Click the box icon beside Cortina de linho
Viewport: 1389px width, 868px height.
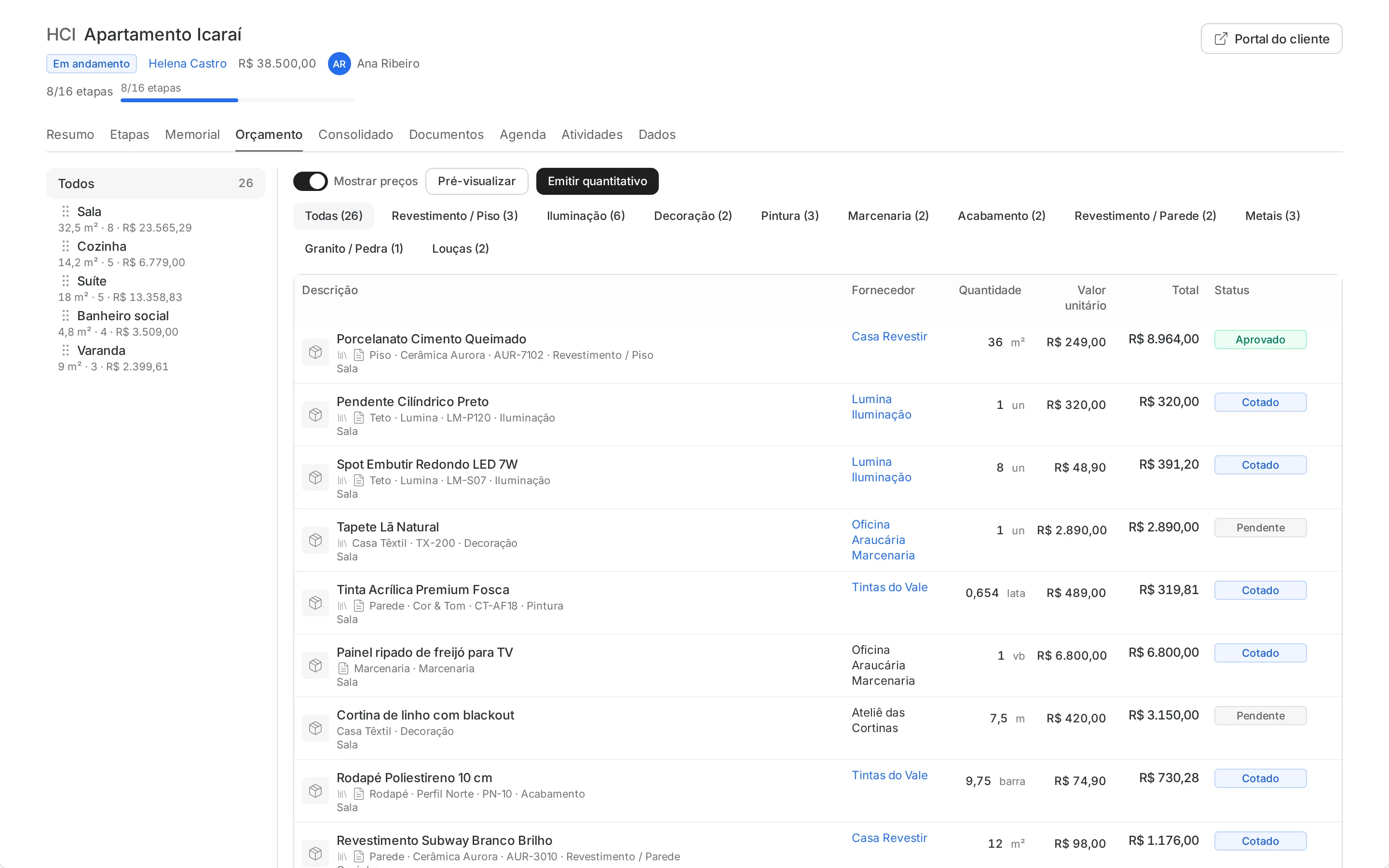coord(315,728)
